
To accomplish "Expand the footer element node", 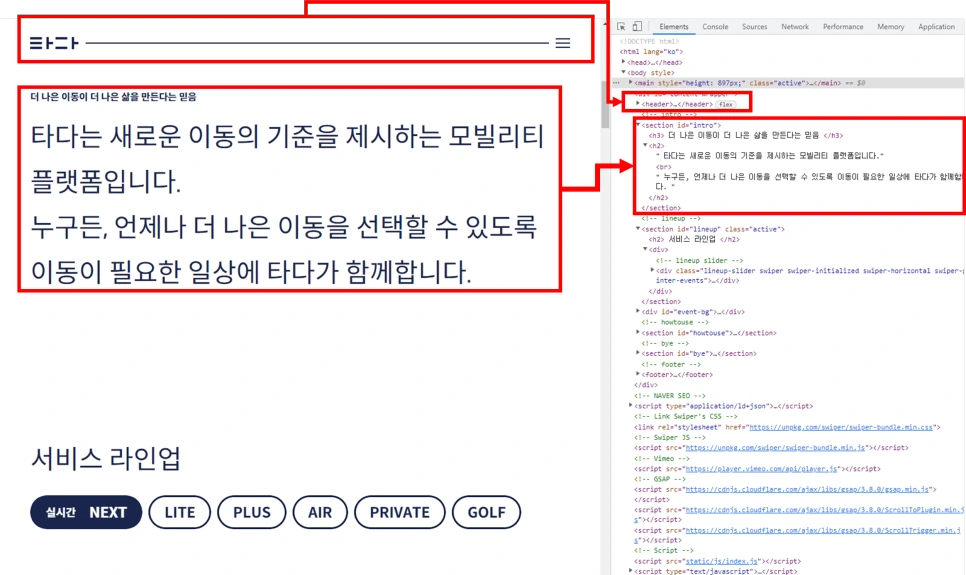I will coord(638,374).
